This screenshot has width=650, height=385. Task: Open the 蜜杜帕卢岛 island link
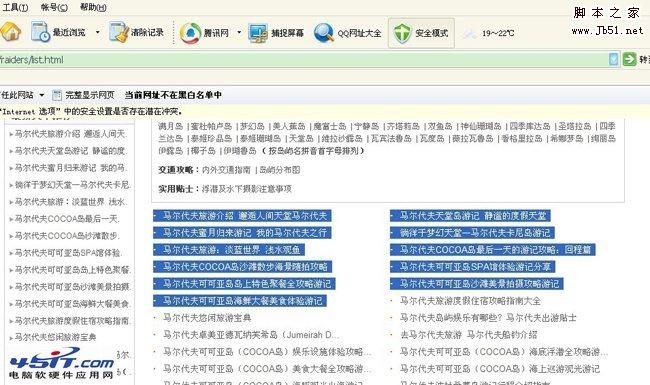point(211,126)
